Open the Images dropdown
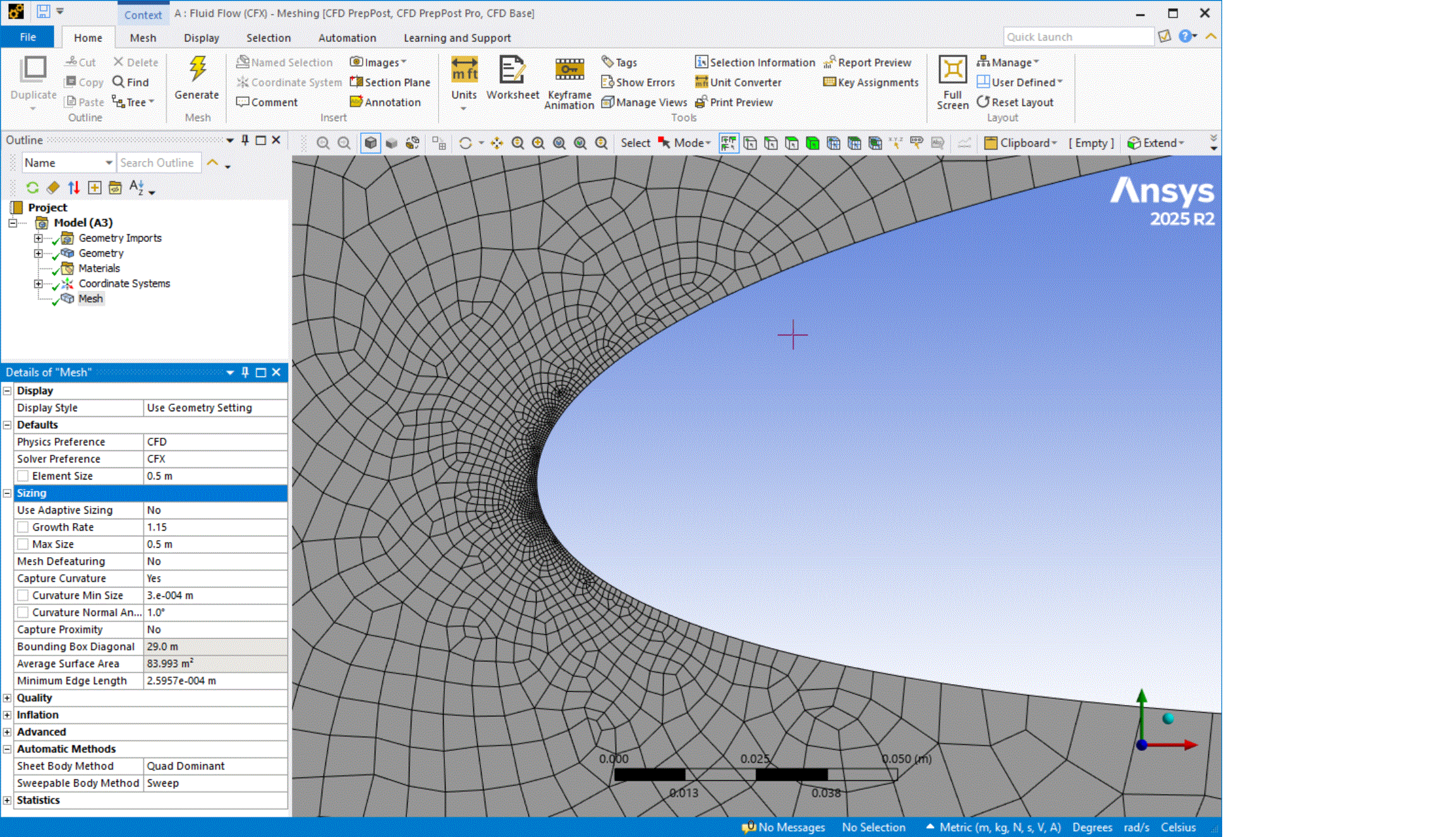Viewport: 1456px width, 837px height. 378,62
